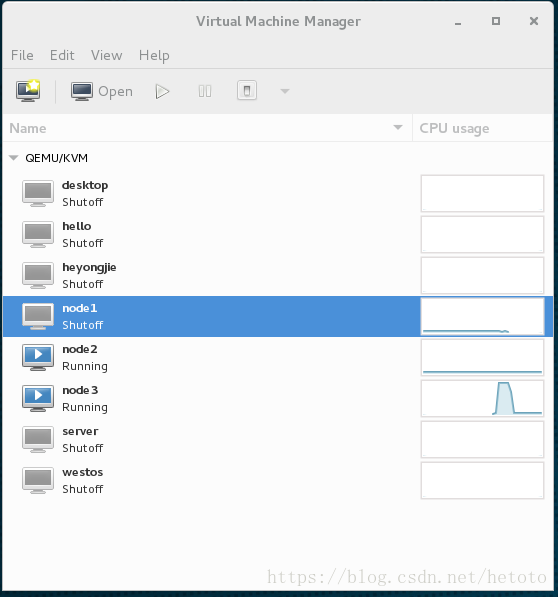Click the Shut Down power icon

[247, 91]
